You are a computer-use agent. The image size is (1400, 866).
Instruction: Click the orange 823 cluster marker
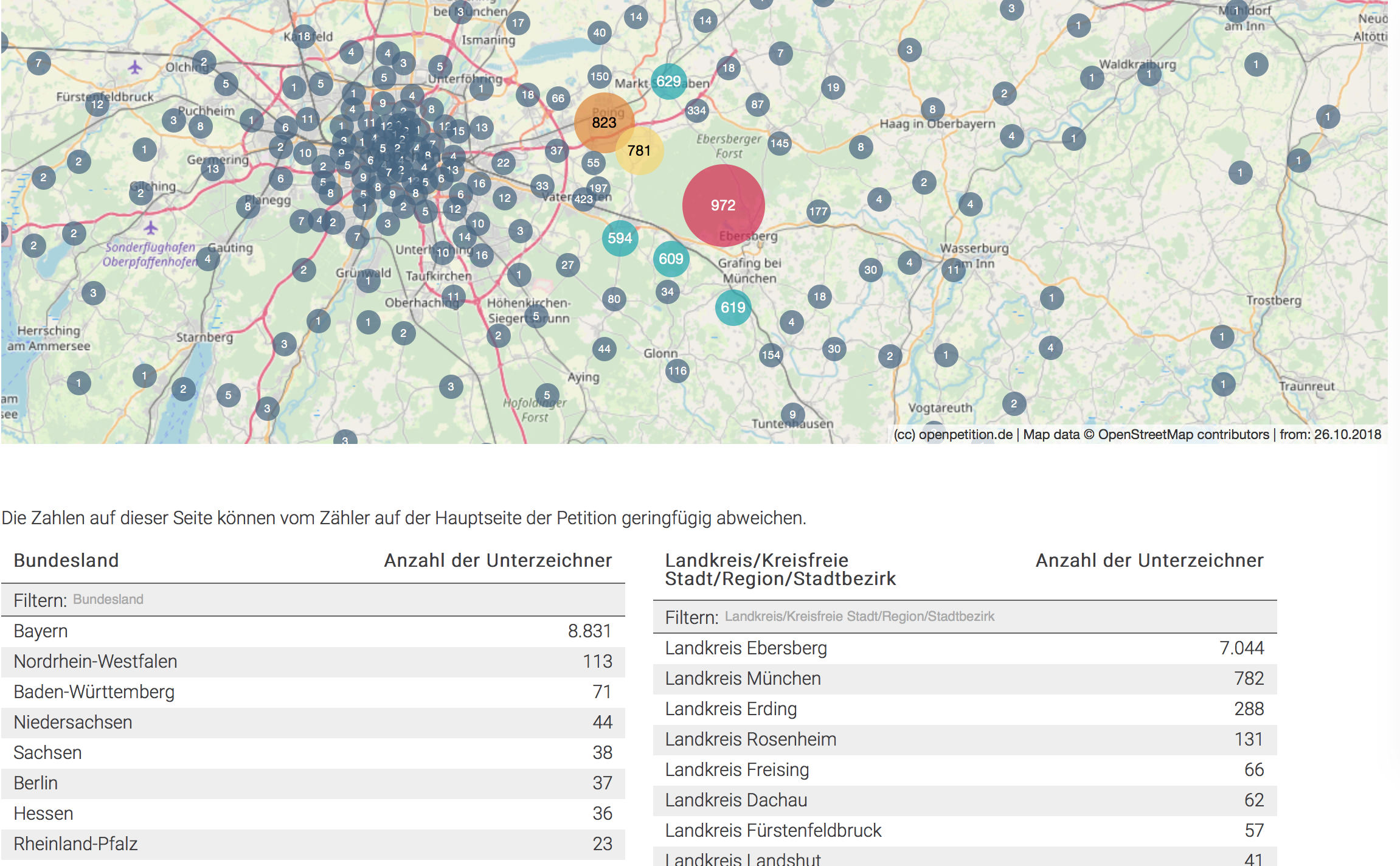[604, 122]
